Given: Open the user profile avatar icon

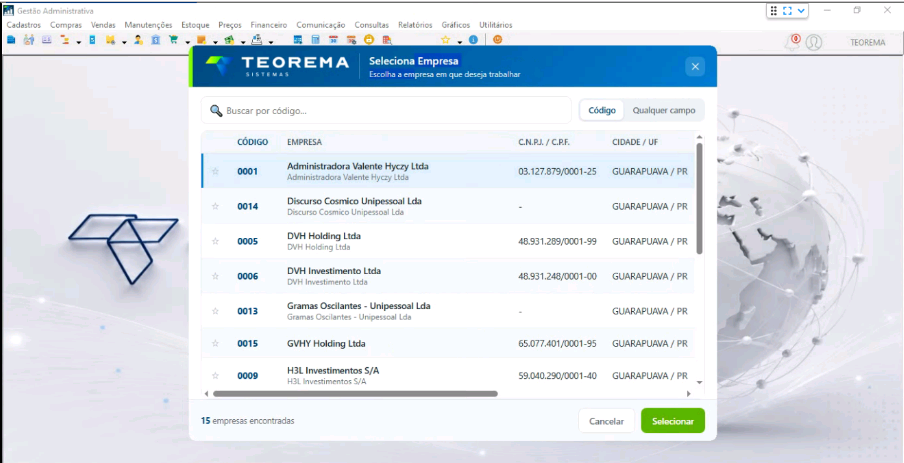Looking at the screenshot, I should click(x=813, y=43).
